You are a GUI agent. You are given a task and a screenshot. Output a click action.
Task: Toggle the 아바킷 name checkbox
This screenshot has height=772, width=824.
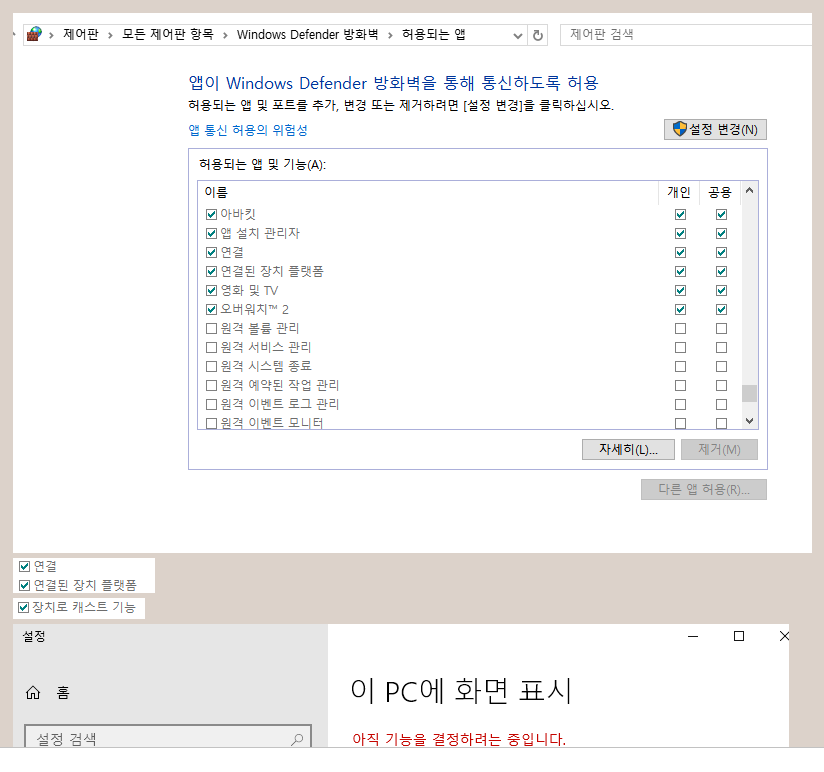tap(211, 214)
